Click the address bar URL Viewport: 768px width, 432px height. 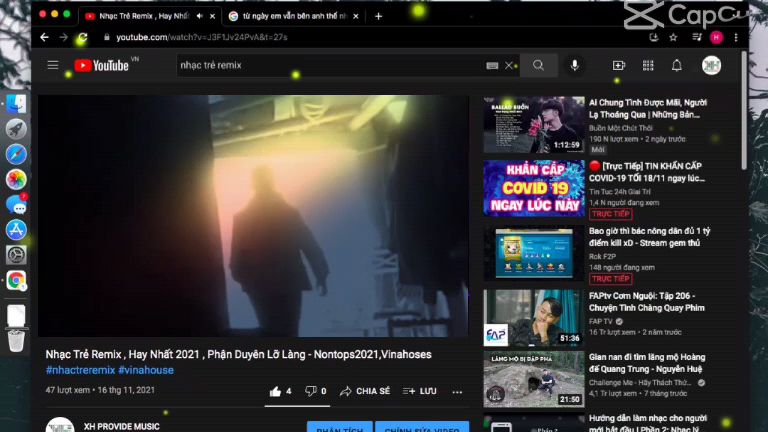(x=202, y=37)
